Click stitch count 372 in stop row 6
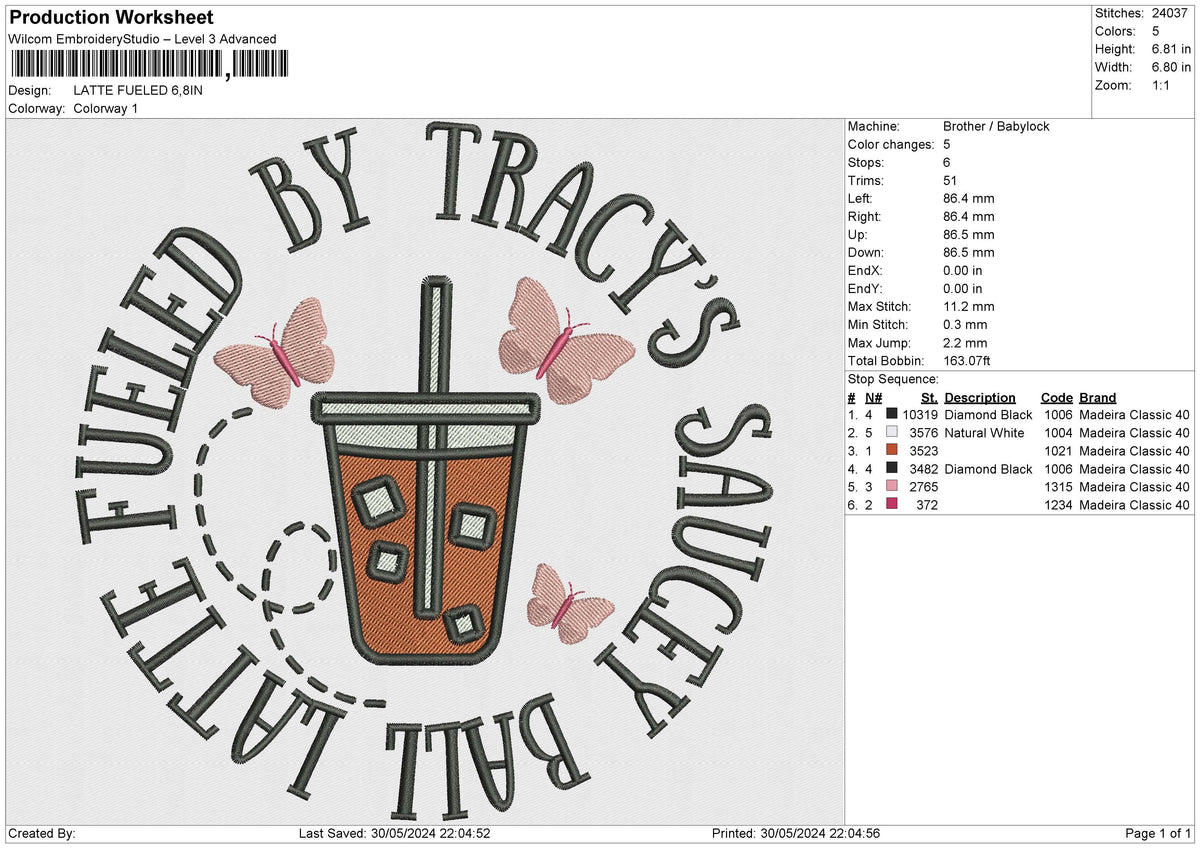The width and height of the screenshot is (1200, 848). (x=928, y=505)
